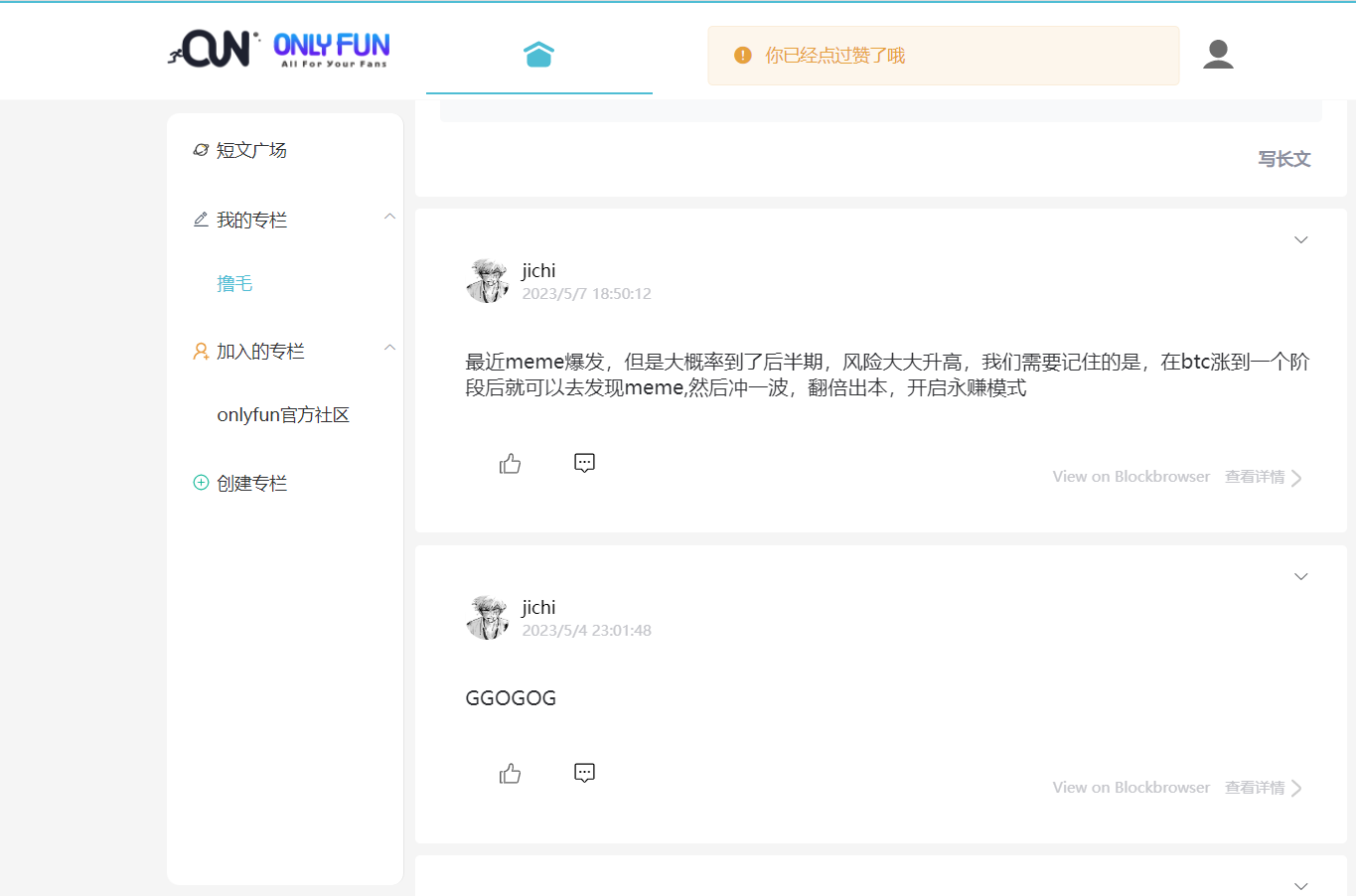Viewport: 1356px width, 896px height.
Task: Like jichi's post about meme
Action: coord(510,463)
